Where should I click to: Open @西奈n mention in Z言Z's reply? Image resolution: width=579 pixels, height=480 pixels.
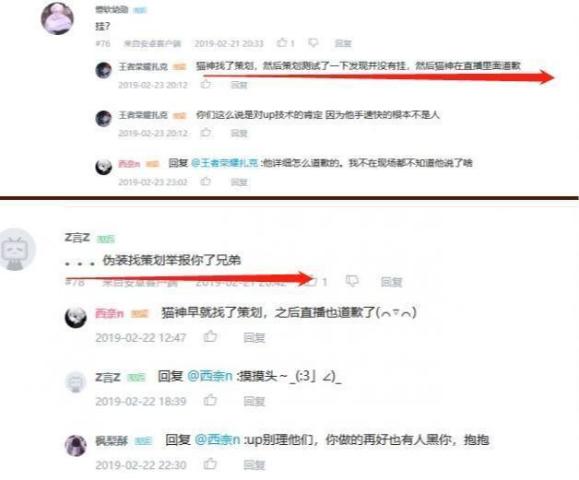[210, 376]
